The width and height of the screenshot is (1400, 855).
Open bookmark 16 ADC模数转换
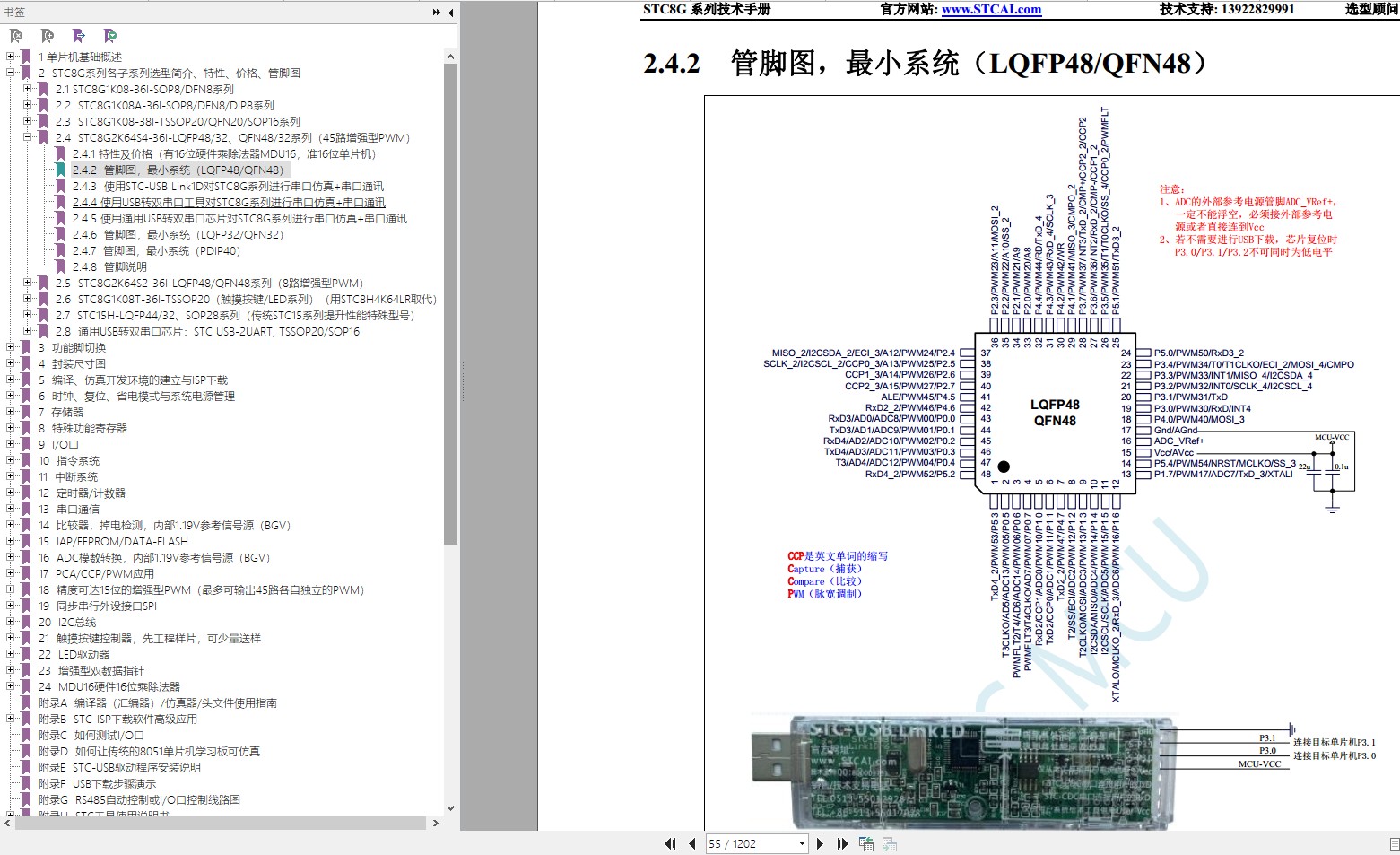pyautogui.click(x=154, y=557)
